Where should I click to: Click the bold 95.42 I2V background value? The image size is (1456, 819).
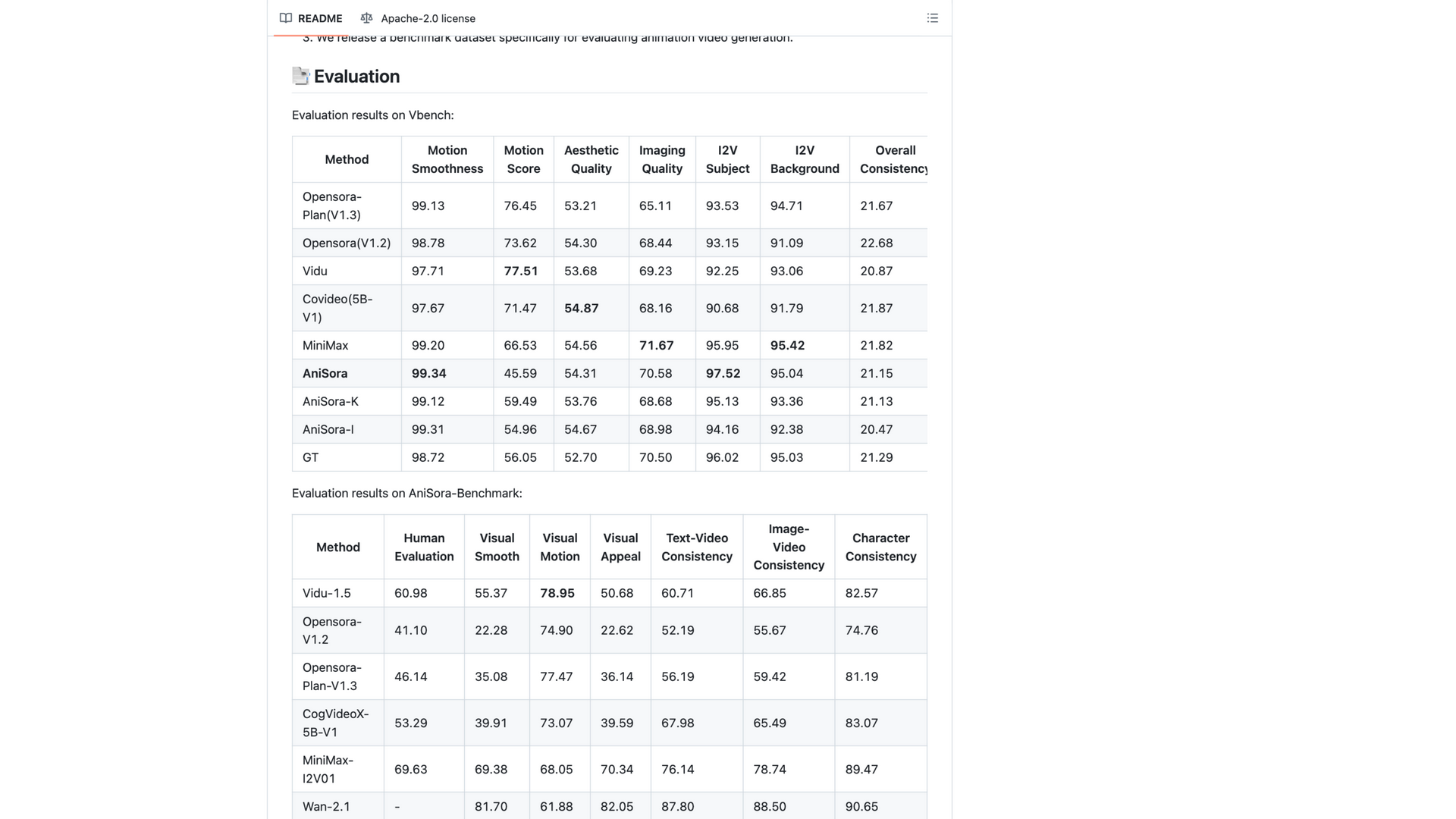[x=788, y=346]
